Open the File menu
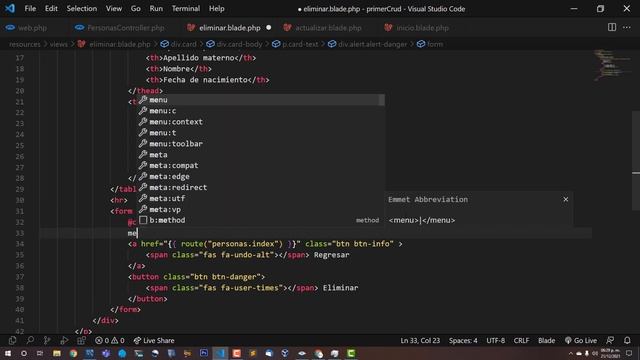This screenshot has height=360, width=640. 30,9
